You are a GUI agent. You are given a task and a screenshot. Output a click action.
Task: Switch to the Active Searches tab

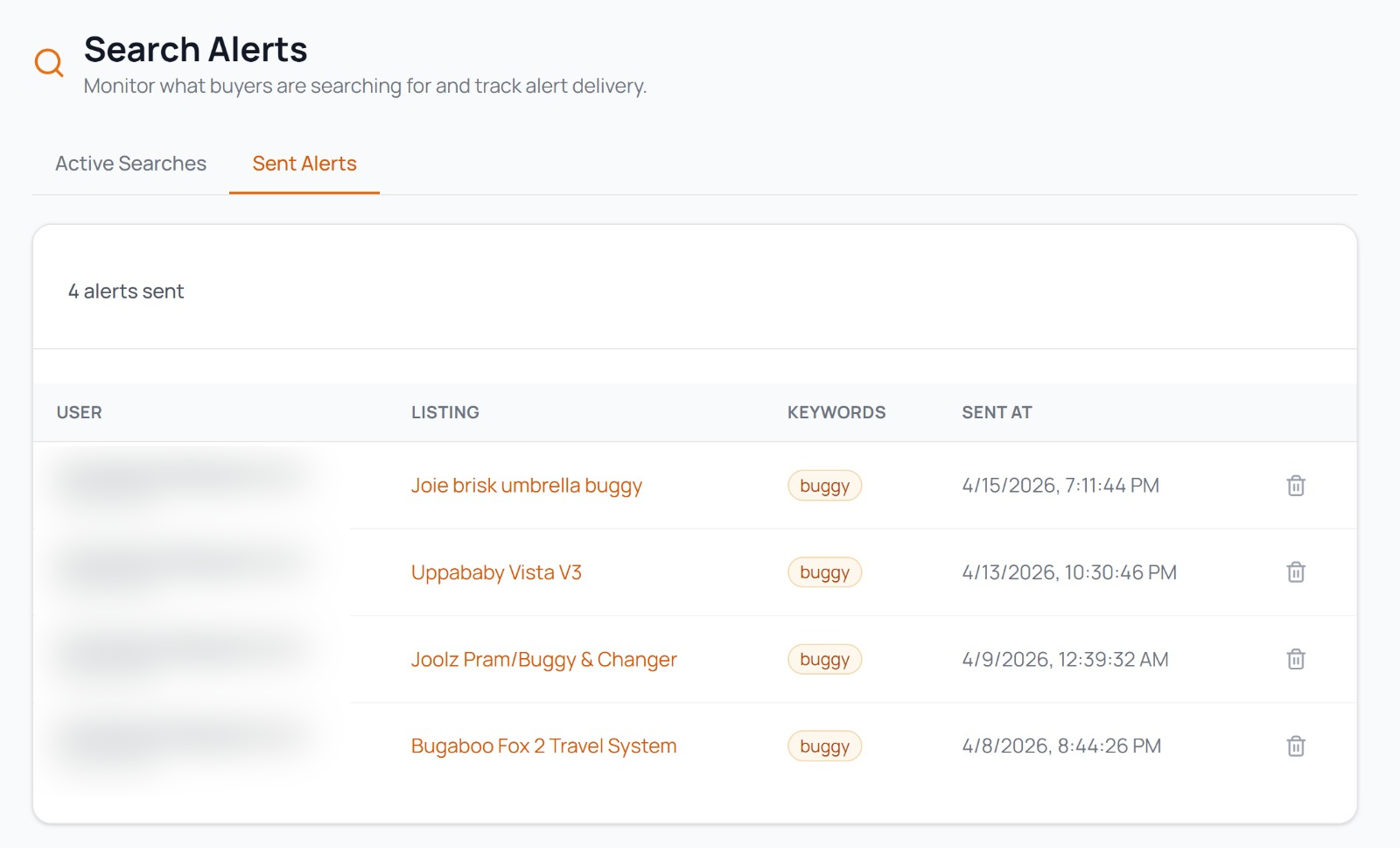[130, 164]
